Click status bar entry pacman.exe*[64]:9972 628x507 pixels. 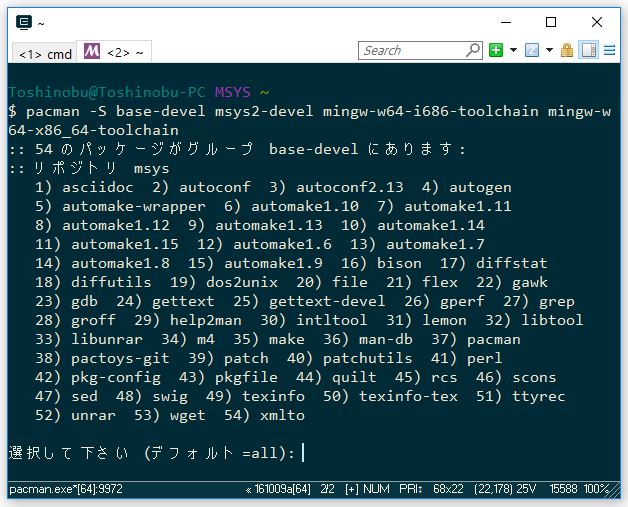click(x=66, y=489)
